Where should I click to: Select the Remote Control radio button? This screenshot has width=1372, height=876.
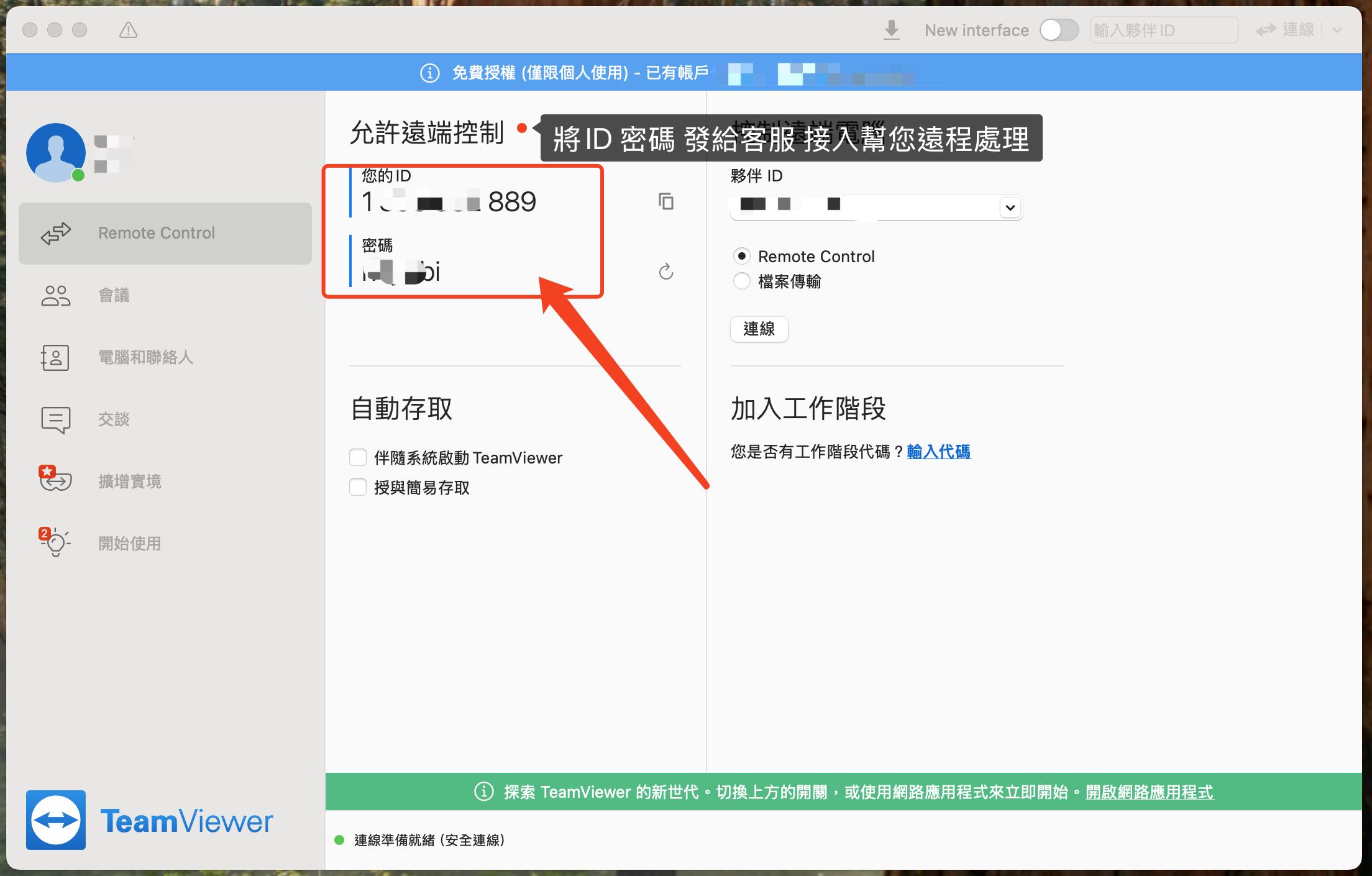click(742, 256)
